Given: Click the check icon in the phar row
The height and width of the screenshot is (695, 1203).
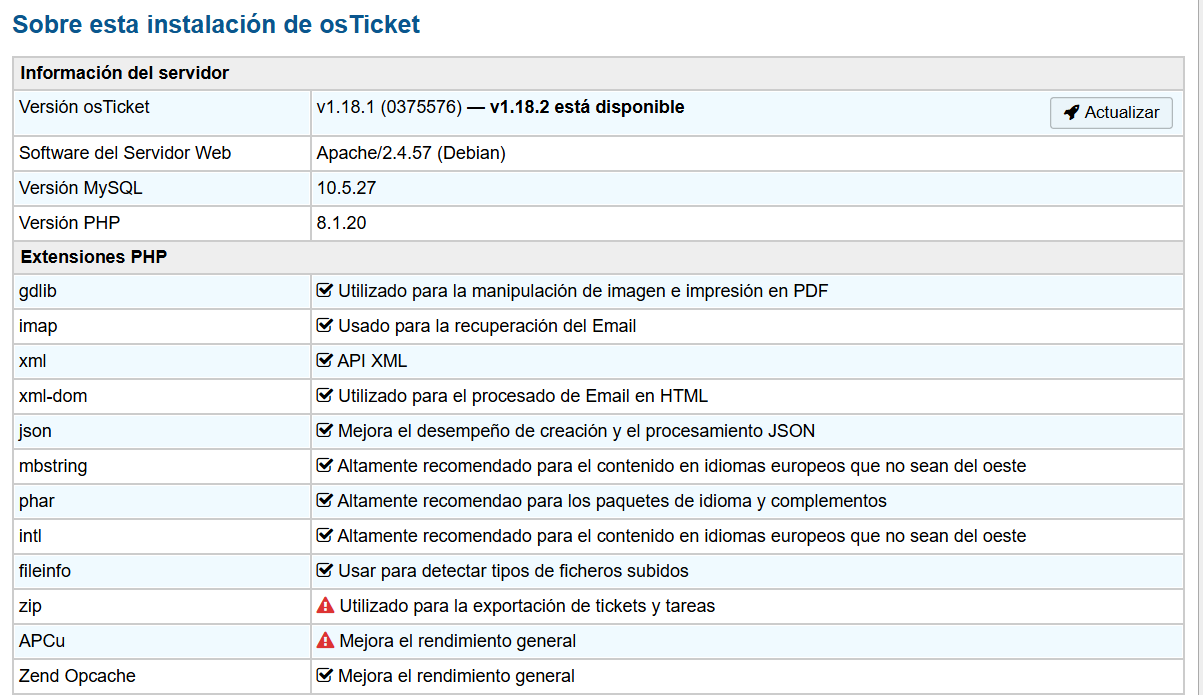Looking at the screenshot, I should tap(324, 501).
